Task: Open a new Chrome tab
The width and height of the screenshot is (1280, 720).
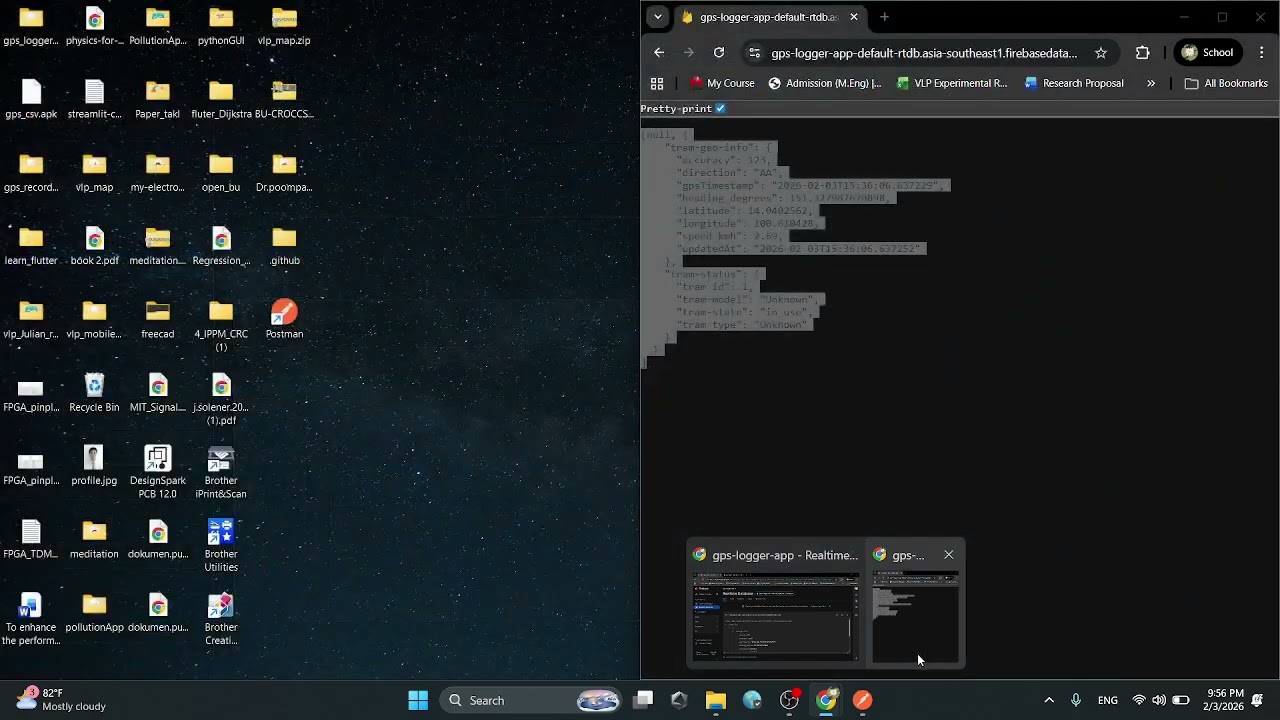Action: pos(884,17)
